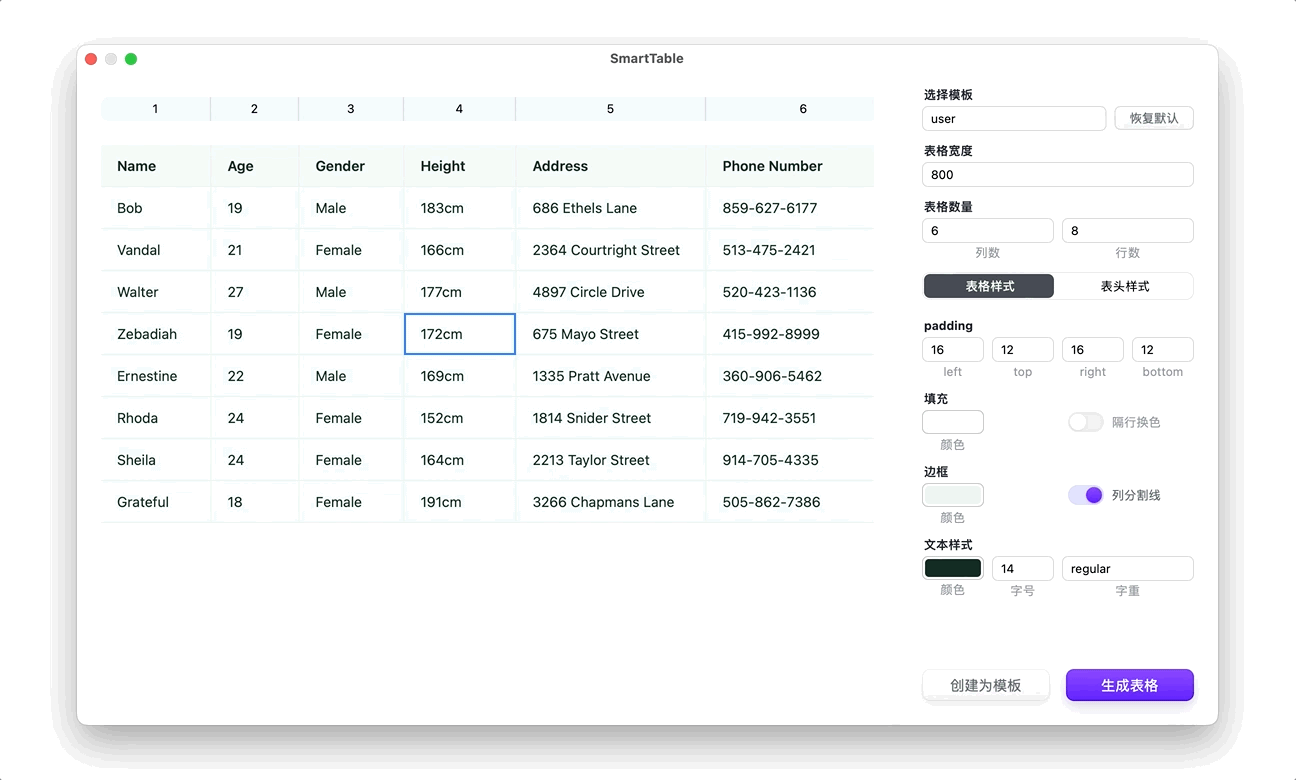
Task: Click the padding top field
Action: click(x=1023, y=350)
